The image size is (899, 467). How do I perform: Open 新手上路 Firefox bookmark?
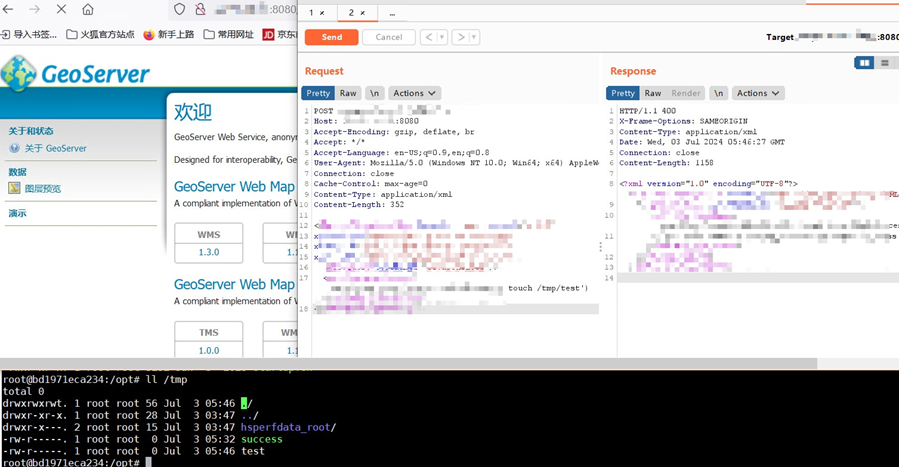(x=169, y=34)
